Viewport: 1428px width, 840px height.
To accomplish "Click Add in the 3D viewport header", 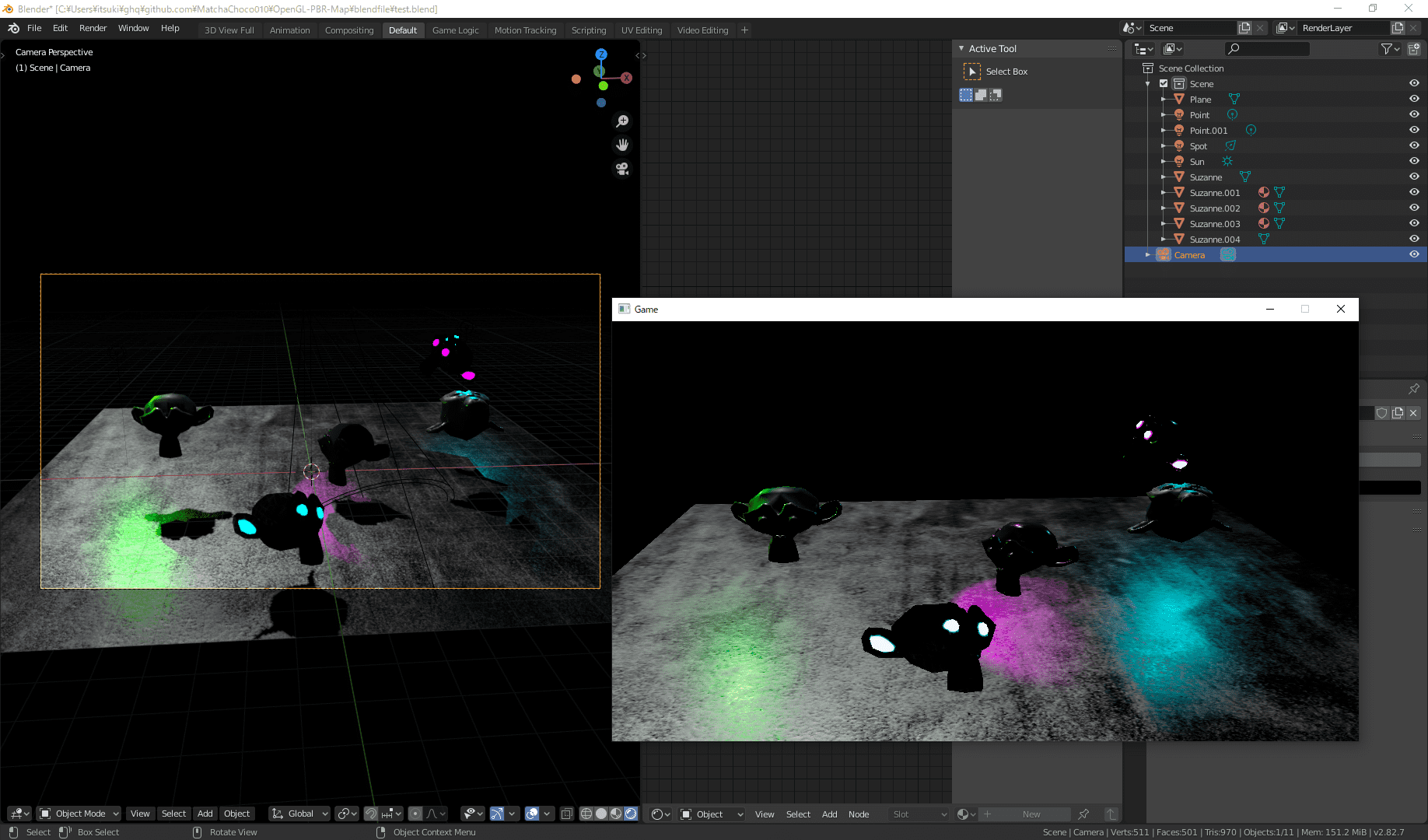I will (x=205, y=814).
